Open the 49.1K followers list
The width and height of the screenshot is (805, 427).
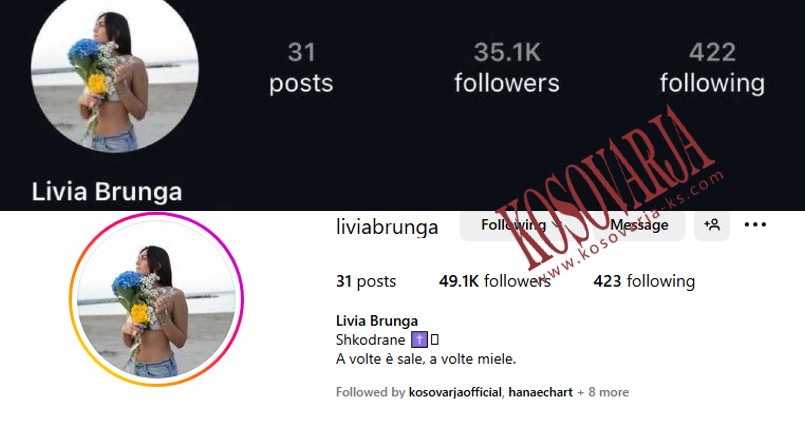tap(494, 281)
